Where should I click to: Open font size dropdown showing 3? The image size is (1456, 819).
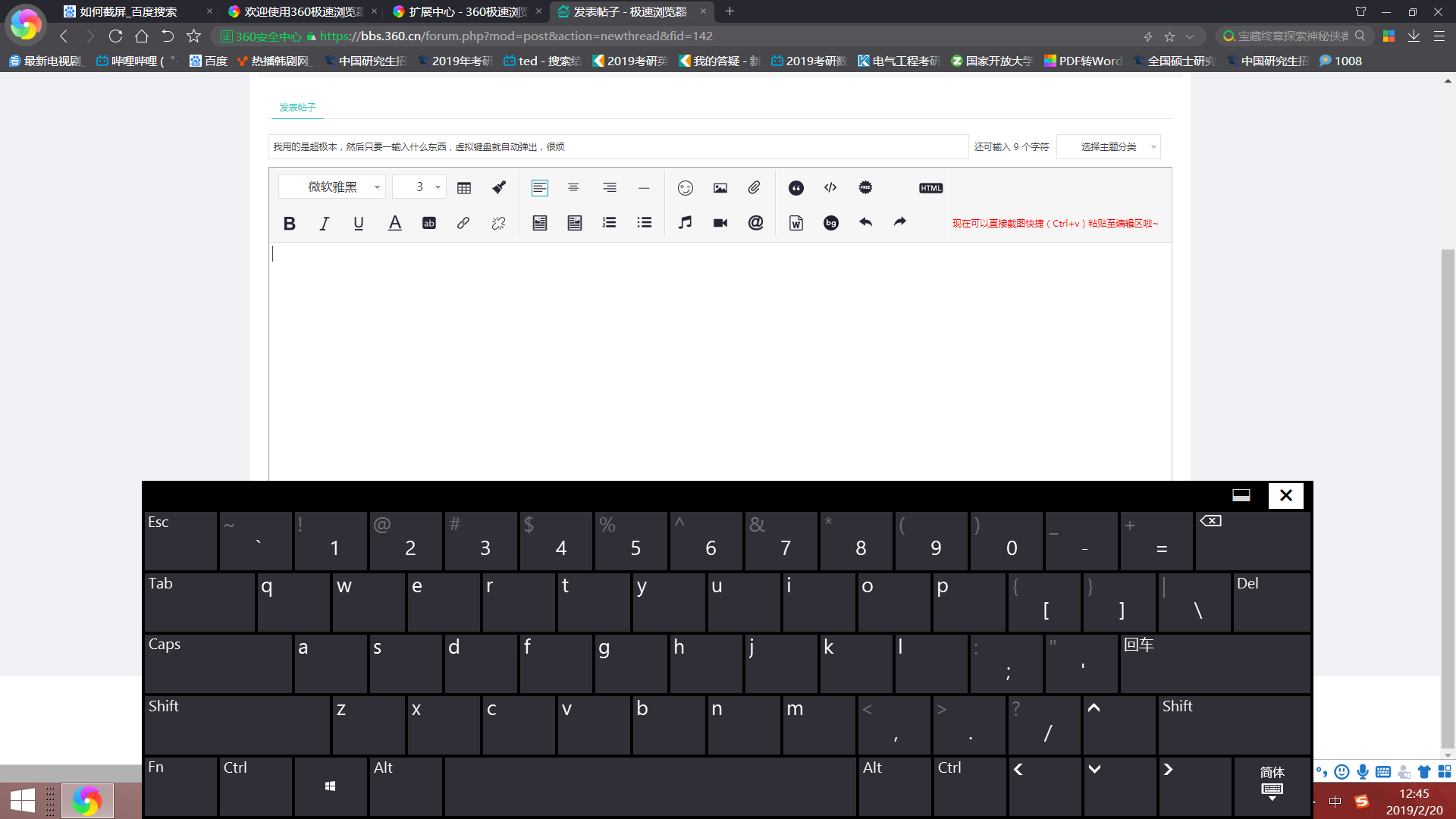pyautogui.click(x=419, y=187)
